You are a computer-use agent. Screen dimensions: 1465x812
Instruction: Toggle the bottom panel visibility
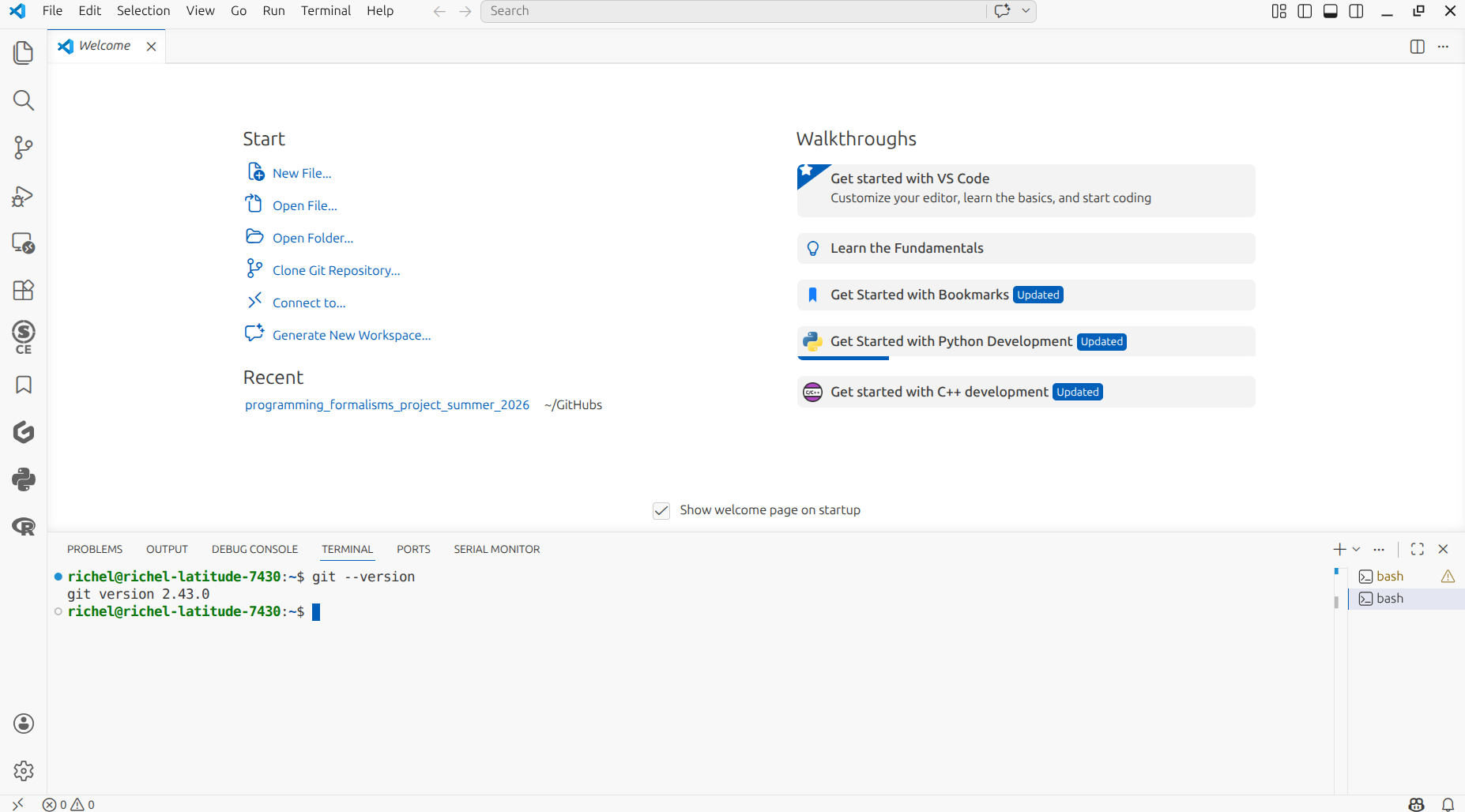click(x=1331, y=11)
